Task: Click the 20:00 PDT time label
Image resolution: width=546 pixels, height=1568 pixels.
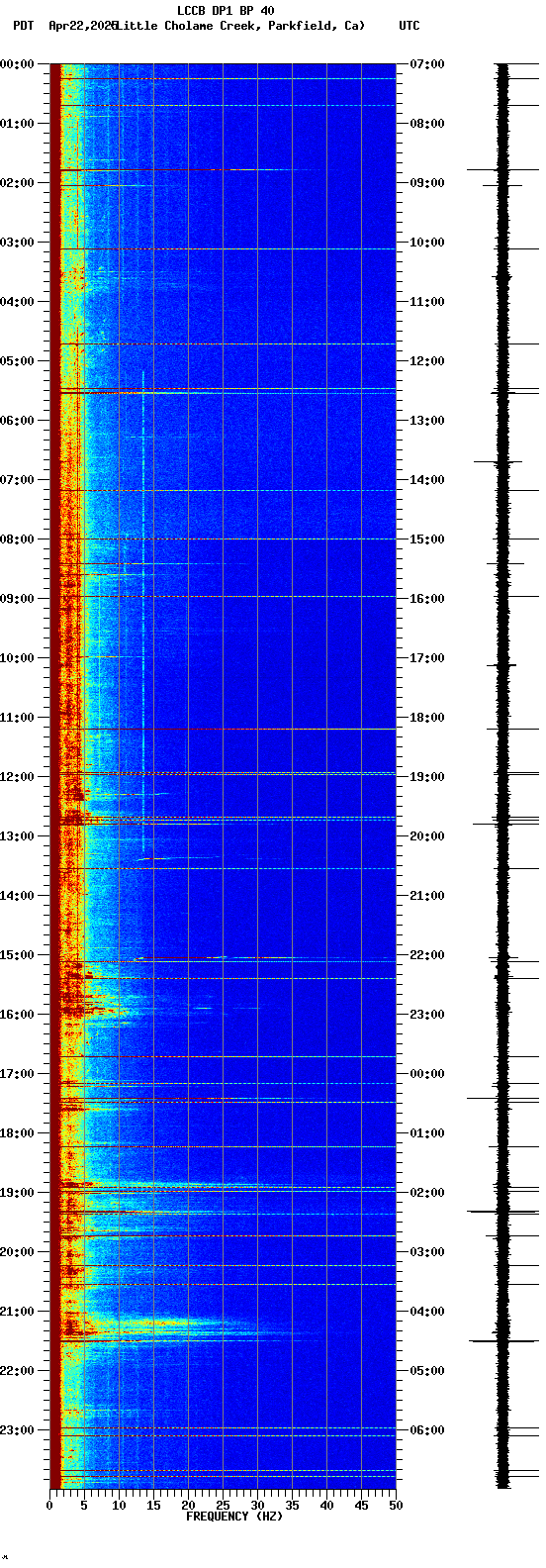Action: pyautogui.click(x=18, y=1252)
